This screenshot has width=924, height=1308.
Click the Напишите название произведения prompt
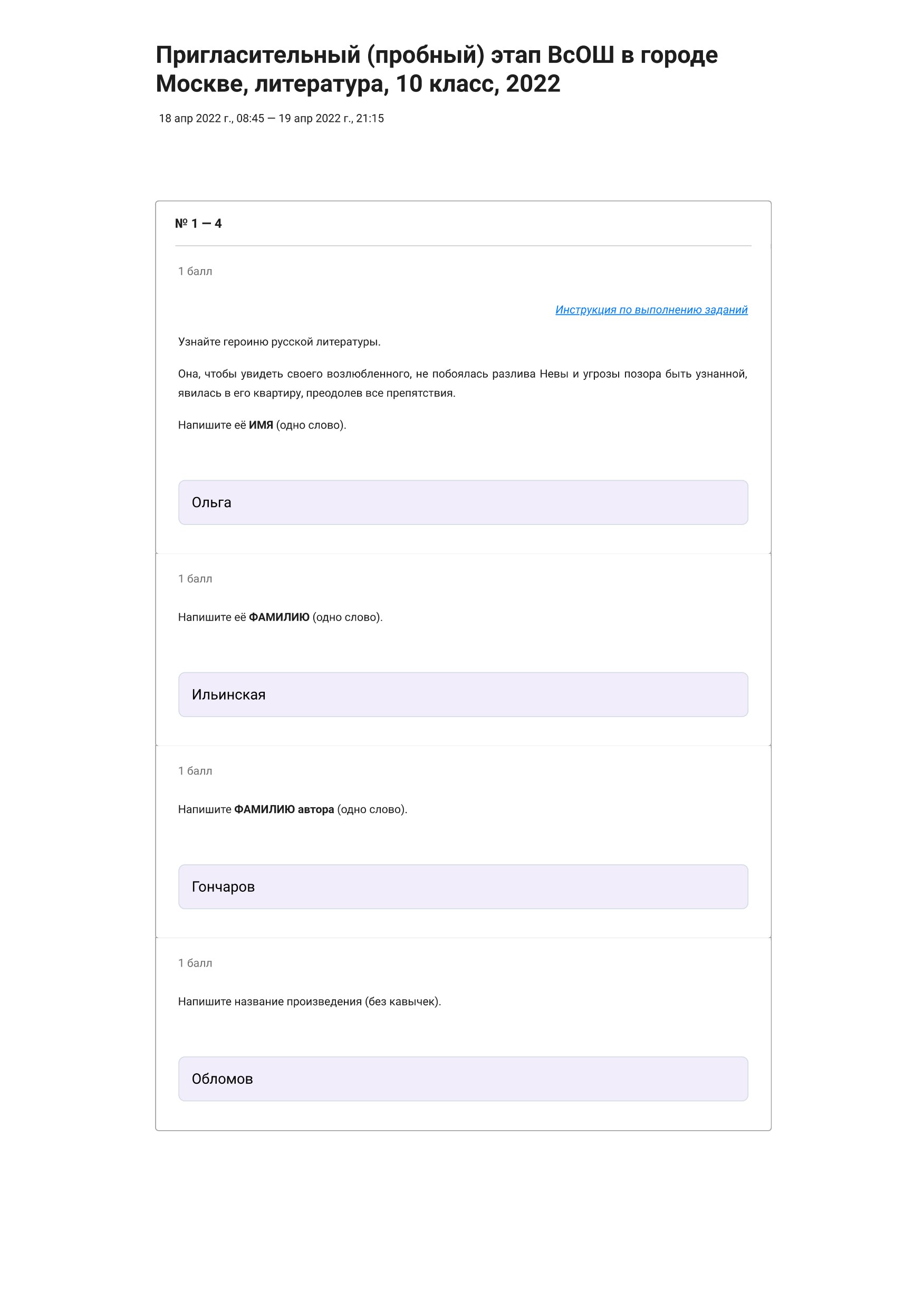coord(309,1001)
